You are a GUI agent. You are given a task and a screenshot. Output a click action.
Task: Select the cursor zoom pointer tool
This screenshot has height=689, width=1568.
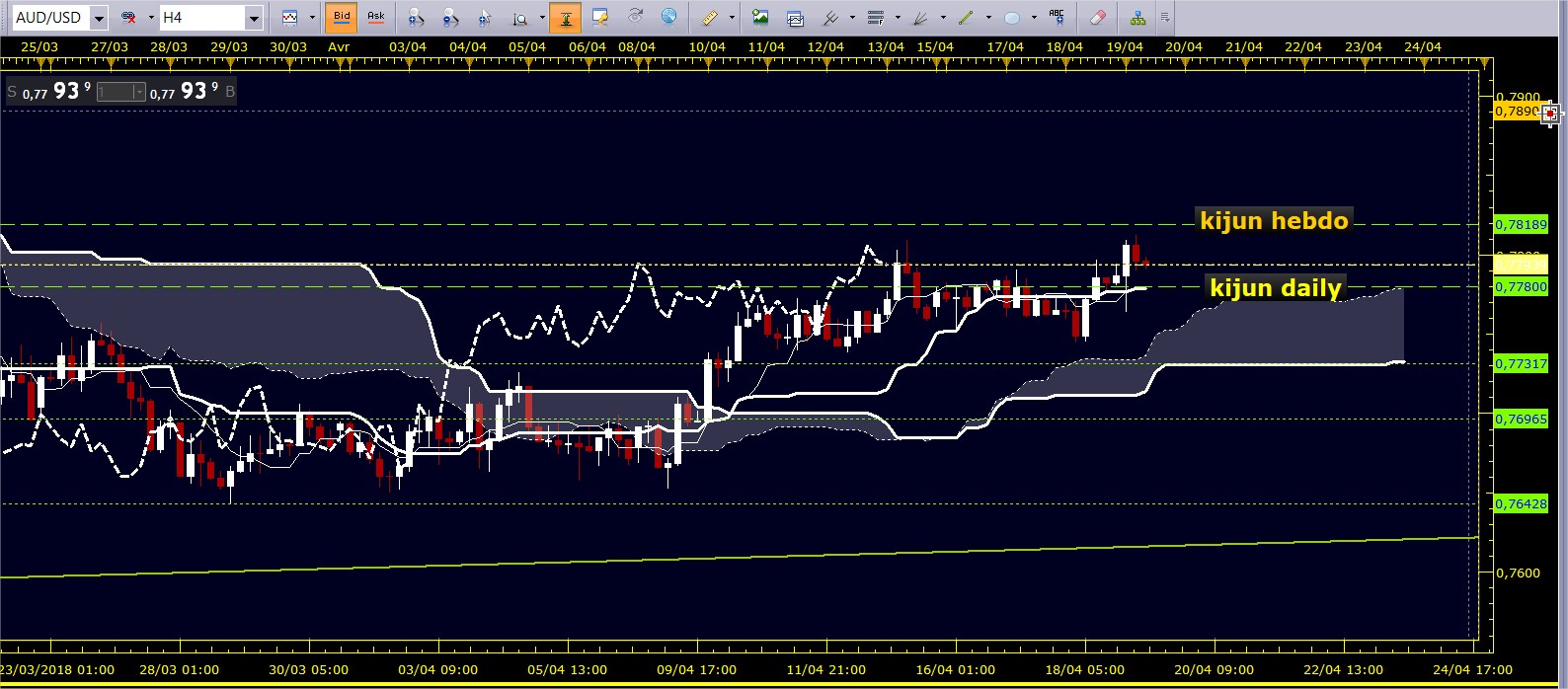485,18
